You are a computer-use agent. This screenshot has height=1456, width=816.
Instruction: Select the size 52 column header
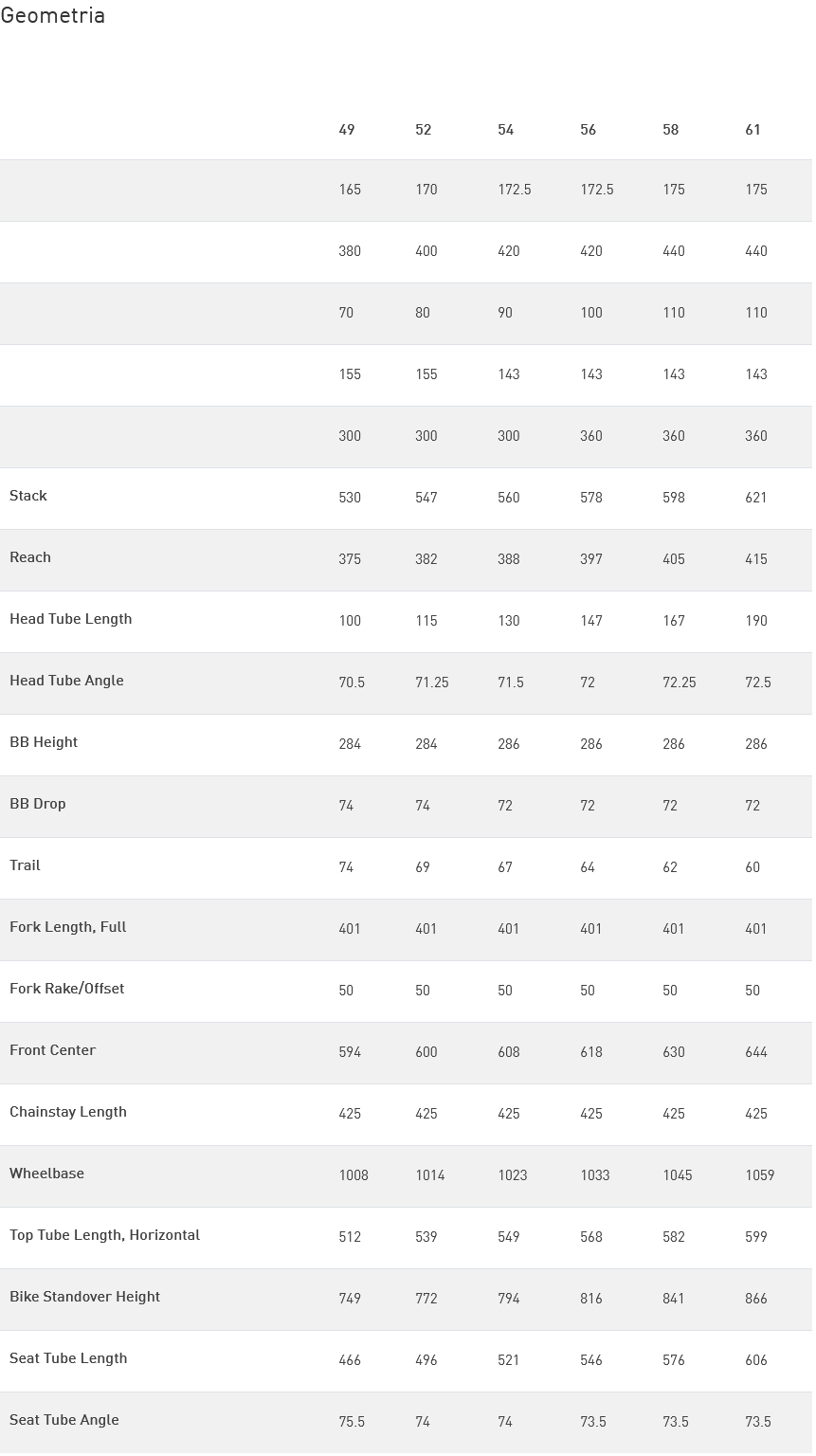[424, 130]
